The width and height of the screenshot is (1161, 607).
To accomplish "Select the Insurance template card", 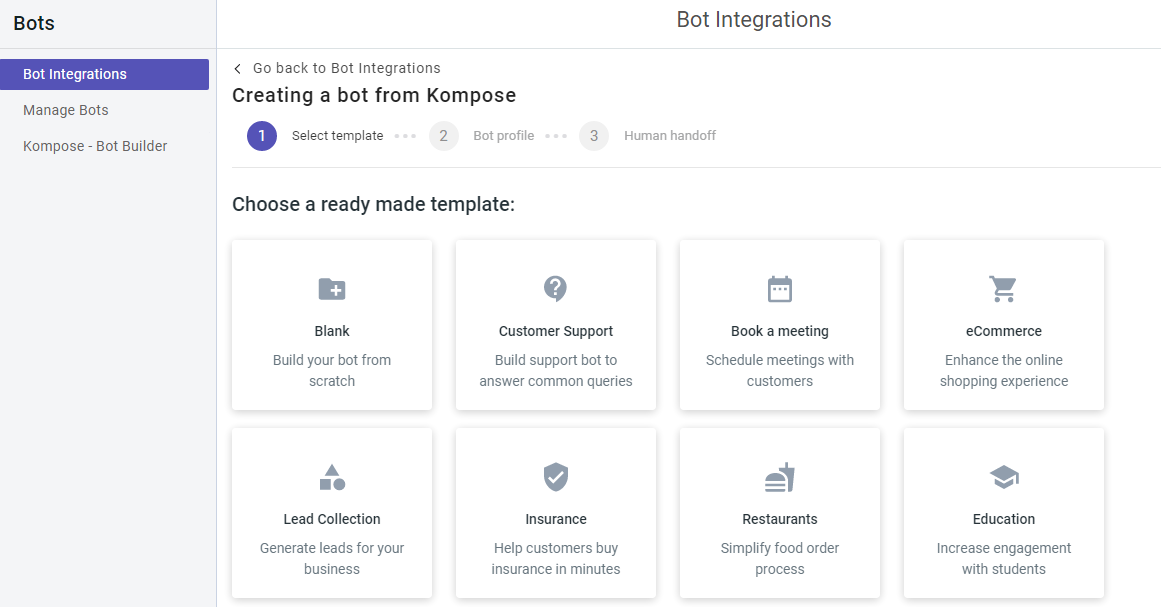I will pyautogui.click(x=556, y=513).
